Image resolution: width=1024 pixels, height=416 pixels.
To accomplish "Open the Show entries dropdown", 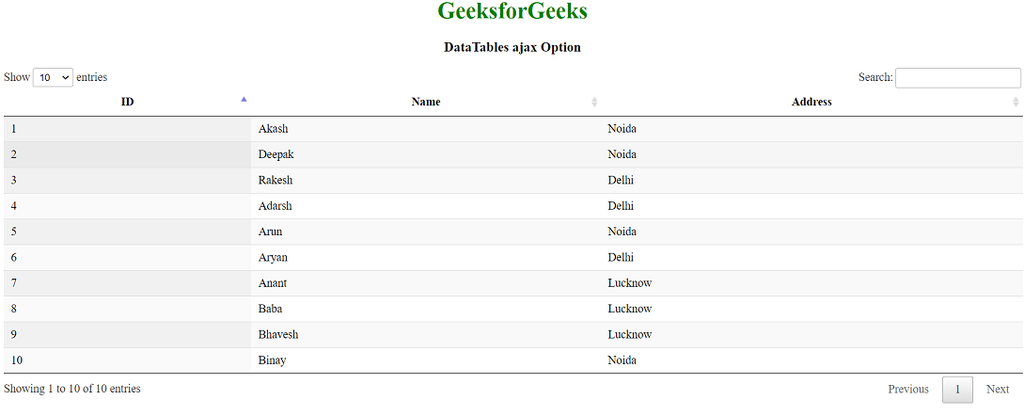I will 53,77.
